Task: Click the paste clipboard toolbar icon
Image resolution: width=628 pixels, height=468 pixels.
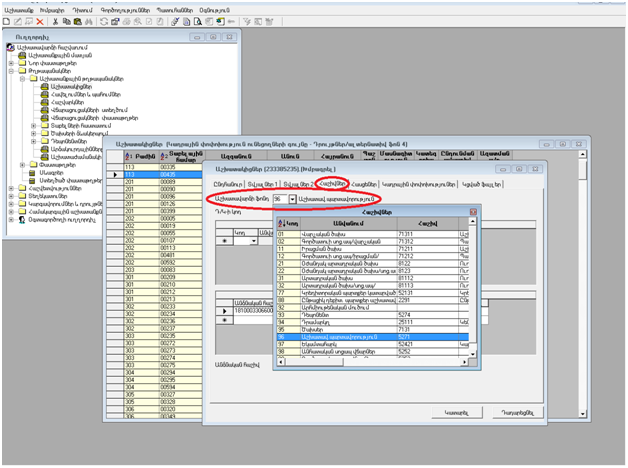Action: click(77, 20)
